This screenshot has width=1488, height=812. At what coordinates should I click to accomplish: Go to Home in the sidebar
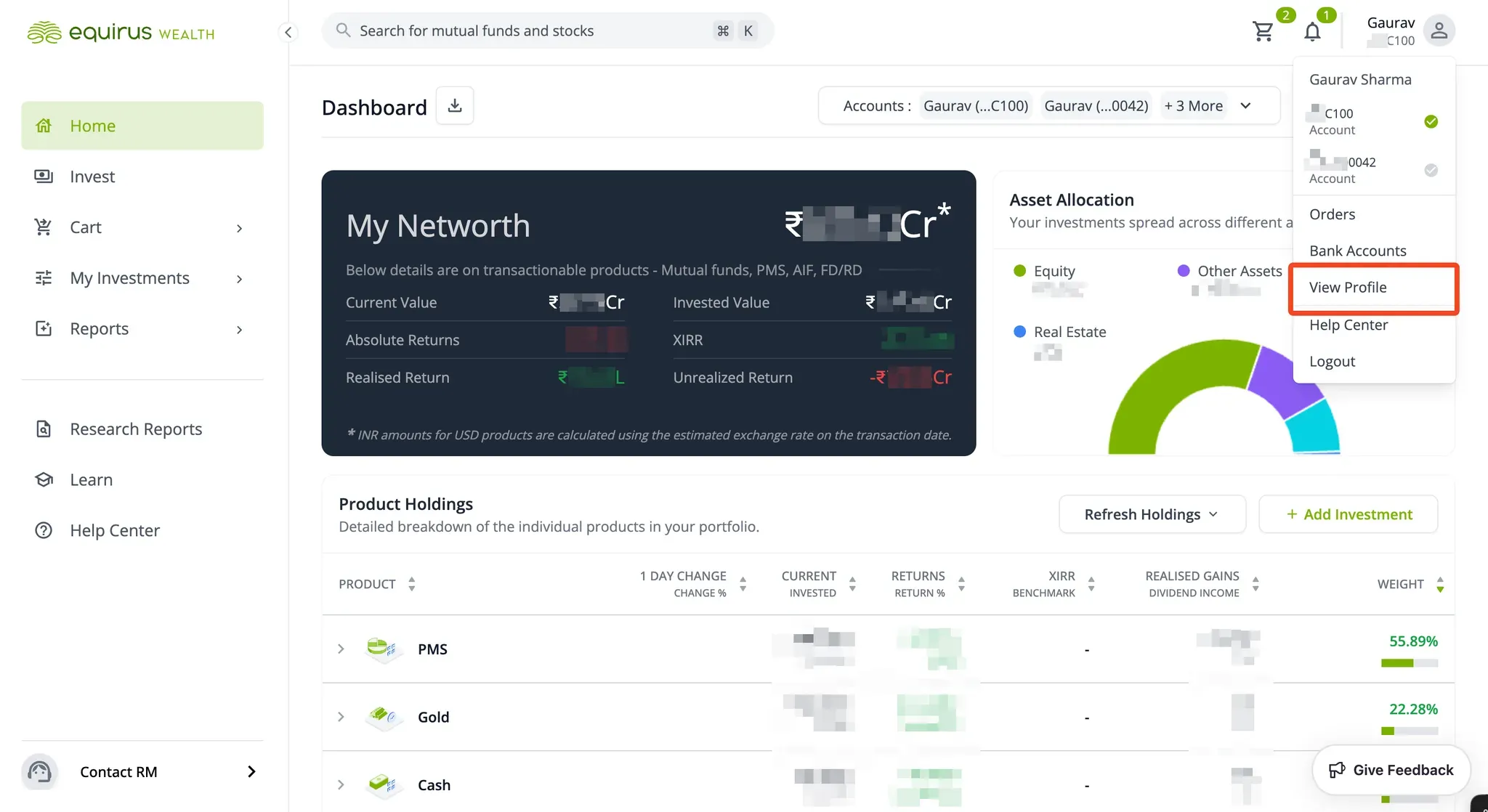142,126
